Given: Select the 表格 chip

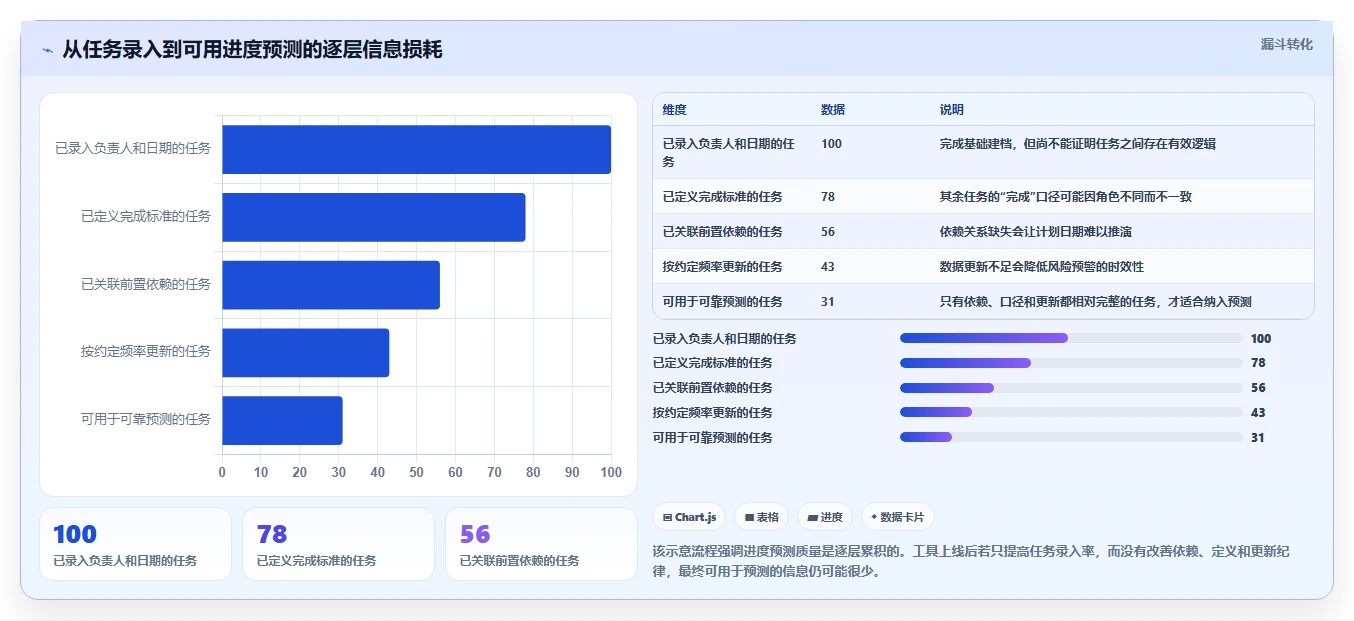Looking at the screenshot, I should [x=761, y=517].
